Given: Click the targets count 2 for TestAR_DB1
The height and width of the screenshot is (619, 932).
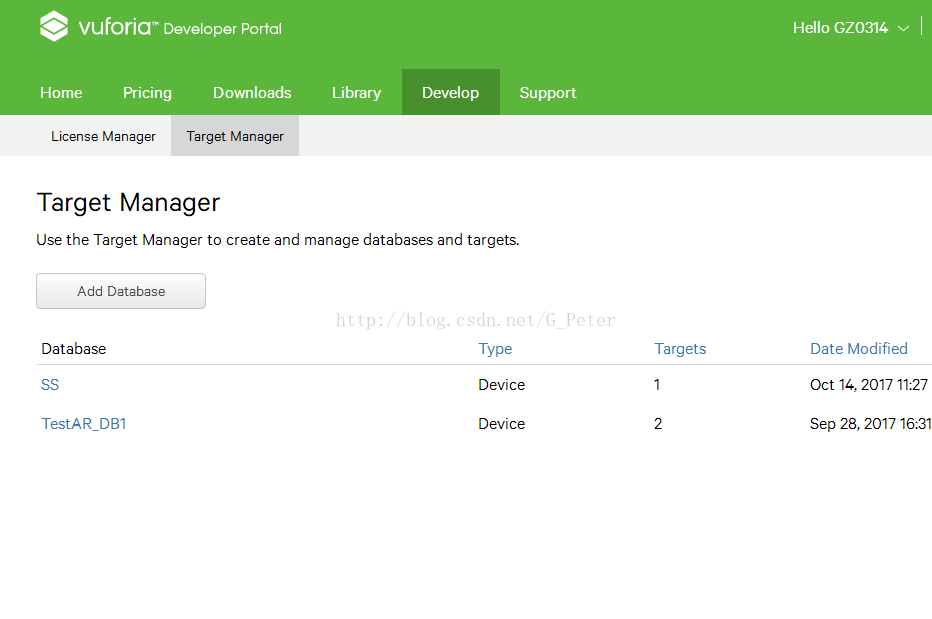Looking at the screenshot, I should (658, 423).
